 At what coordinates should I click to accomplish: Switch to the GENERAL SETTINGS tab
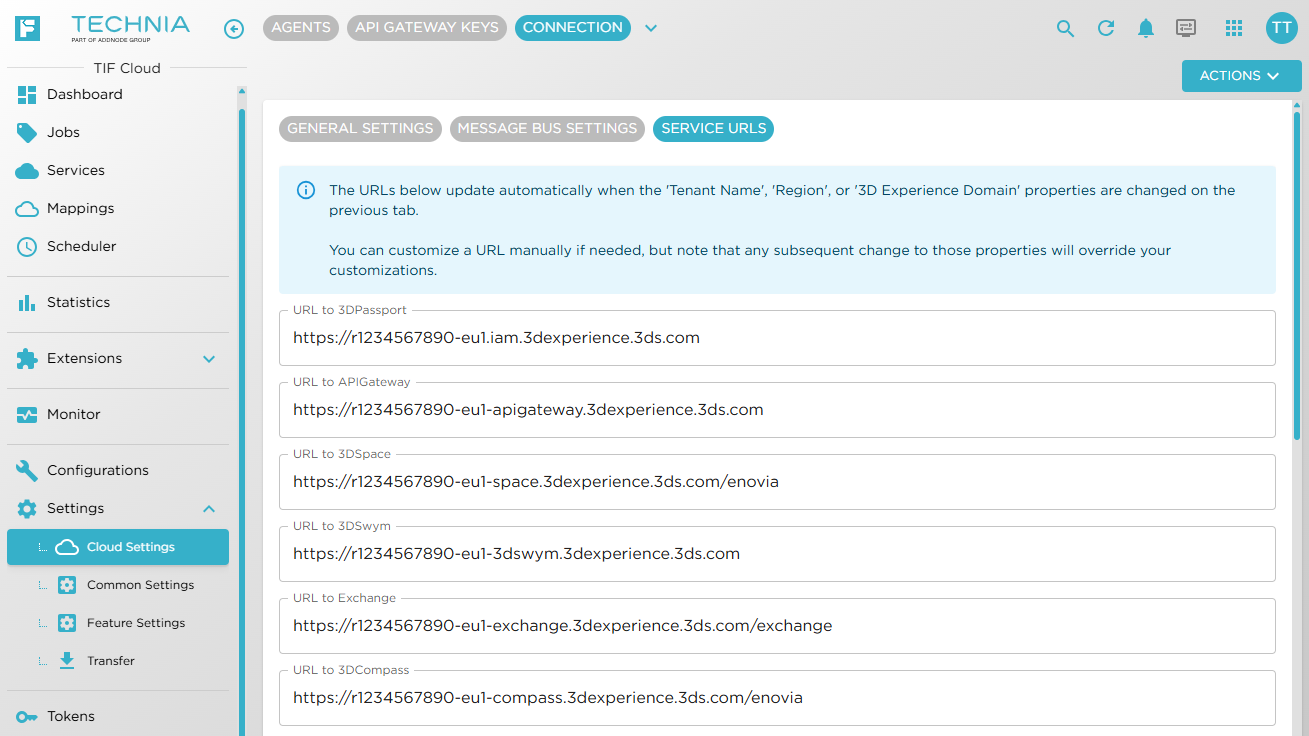(x=360, y=128)
